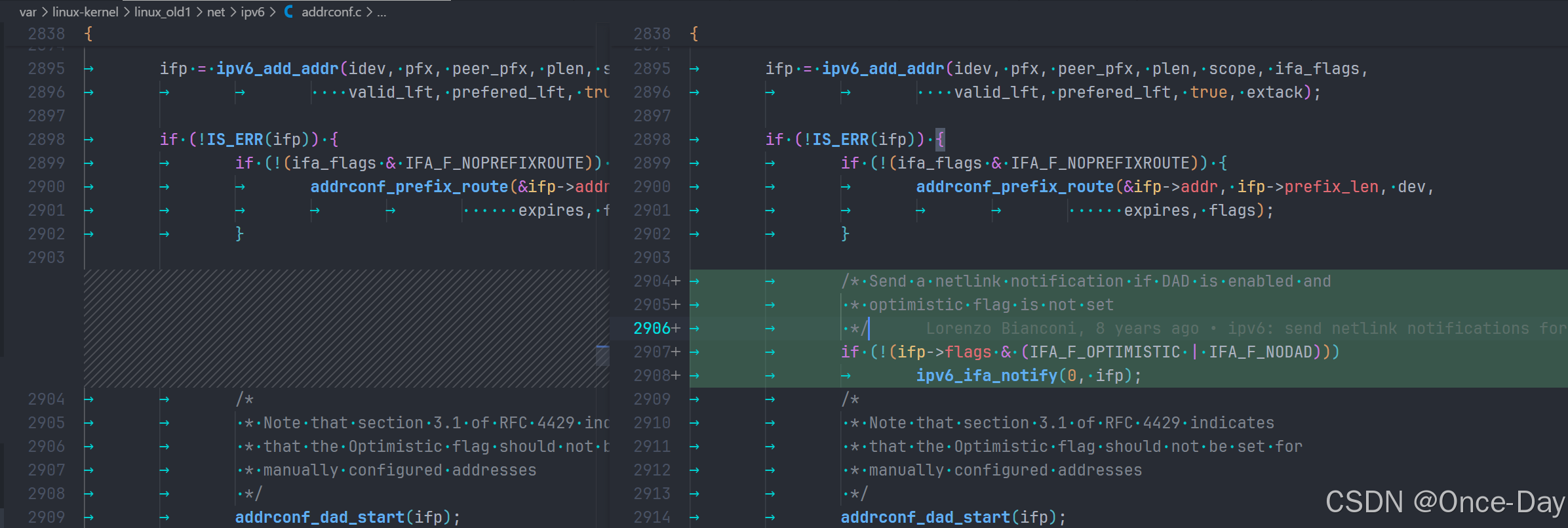Open the 'linux-kernel' breadcrumb segment
This screenshot has height=528, width=1568.
pos(85,12)
